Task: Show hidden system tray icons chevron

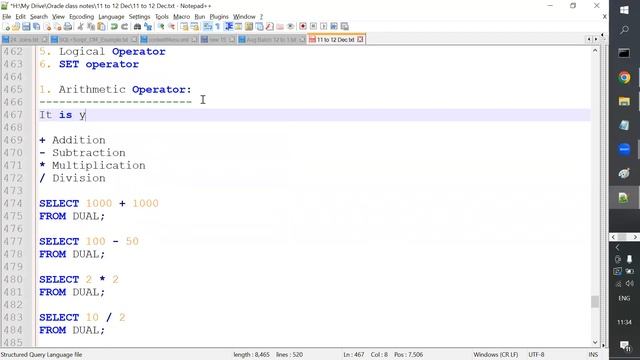Action: [618, 247]
